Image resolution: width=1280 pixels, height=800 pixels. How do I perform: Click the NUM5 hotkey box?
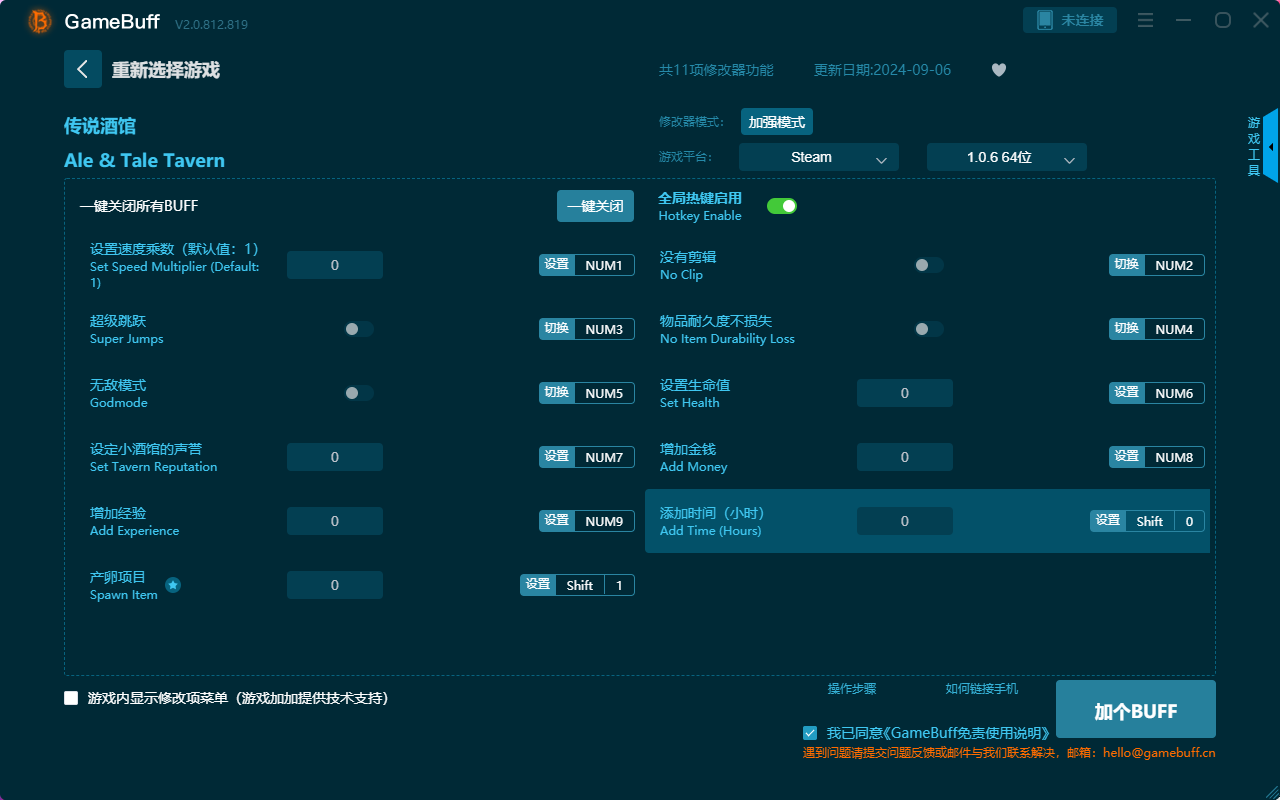click(x=604, y=393)
